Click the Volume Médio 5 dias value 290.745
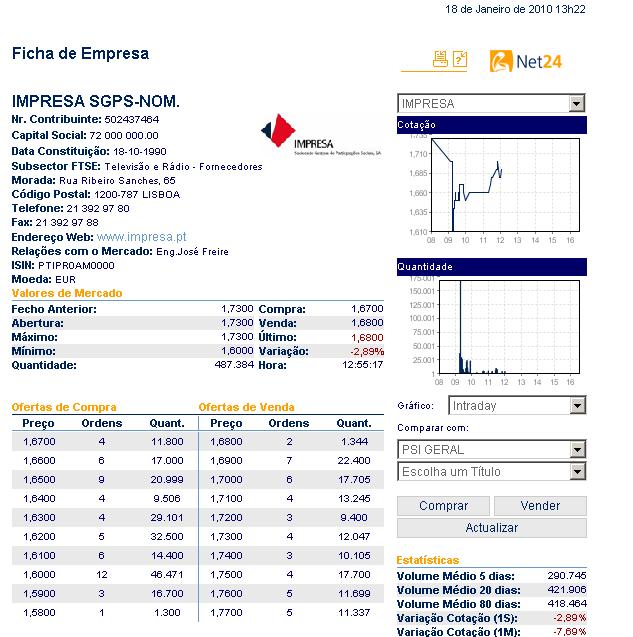Screen dimensions: 633x637 567,576
